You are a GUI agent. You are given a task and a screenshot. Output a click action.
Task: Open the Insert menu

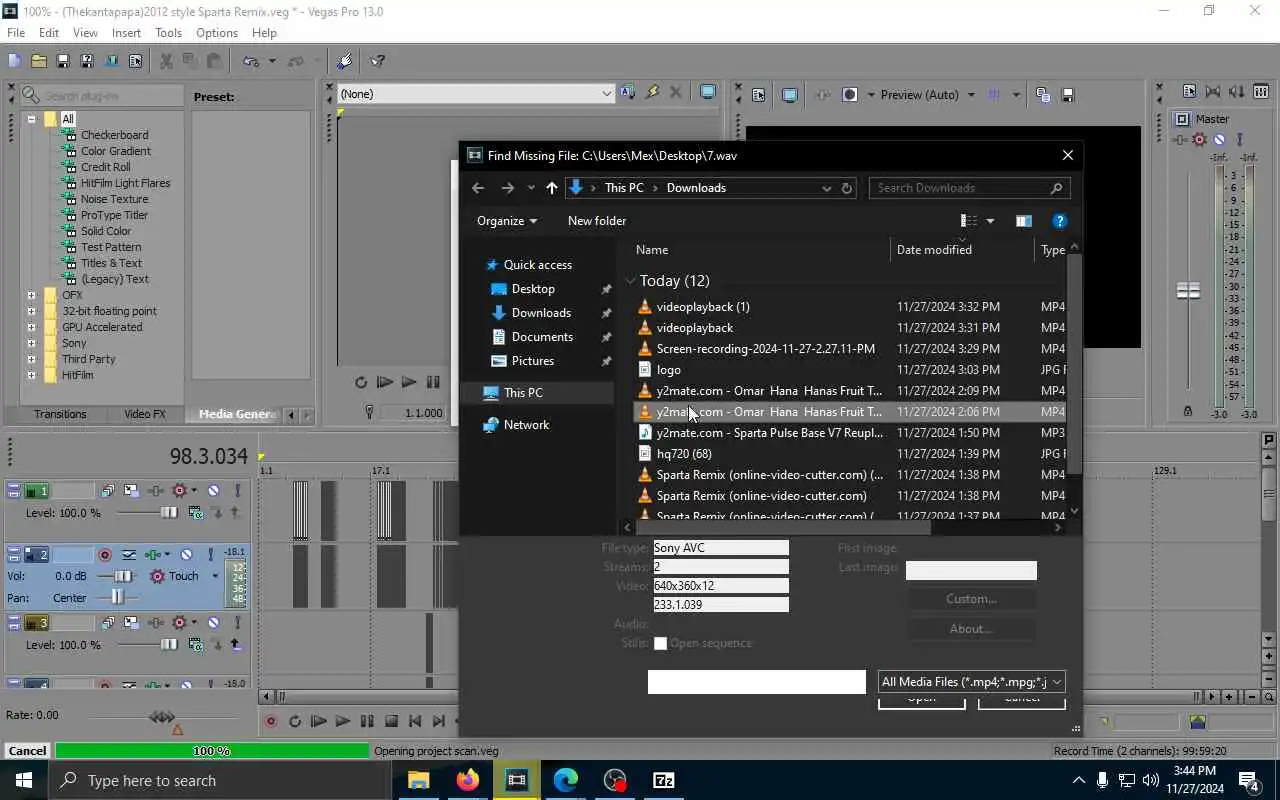[x=126, y=33]
